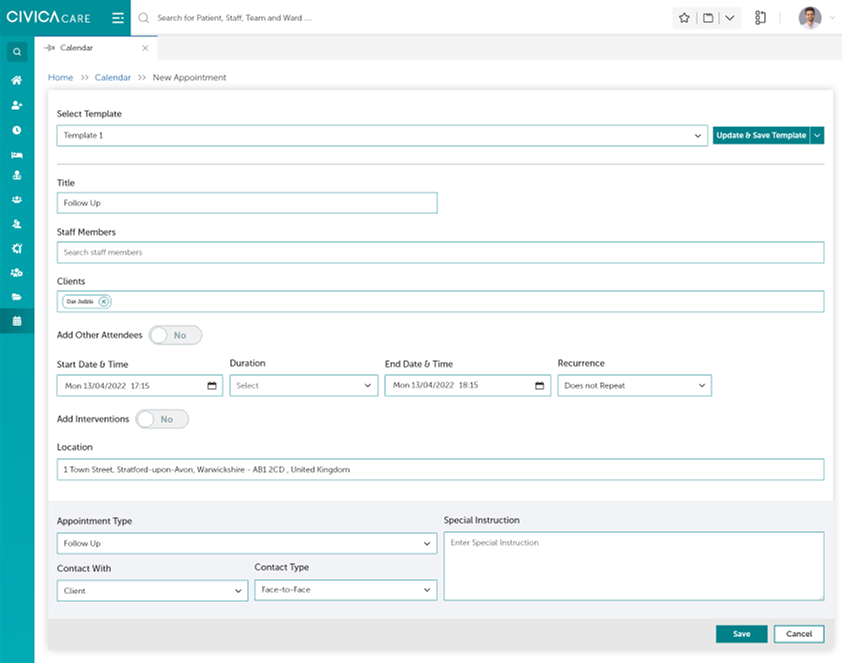Click the star favourites icon
This screenshot has height=663, width=843.
tap(684, 18)
